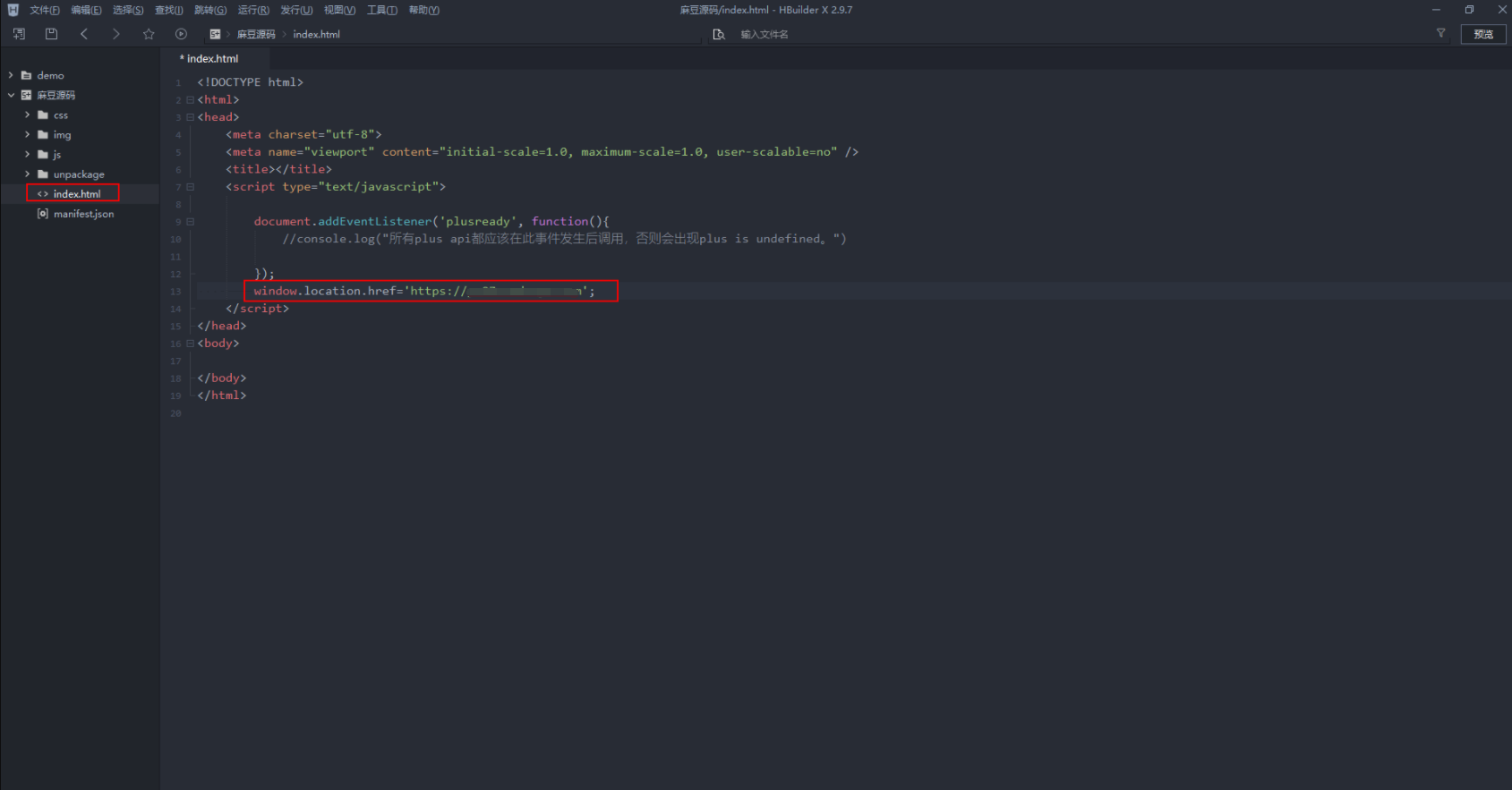1512x790 pixels.
Task: Click the window.location.href code line
Action: 424,291
